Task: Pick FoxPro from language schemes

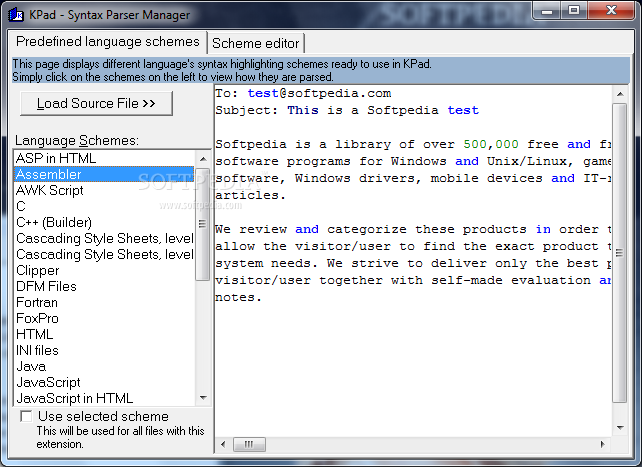Action: pyautogui.click(x=104, y=318)
